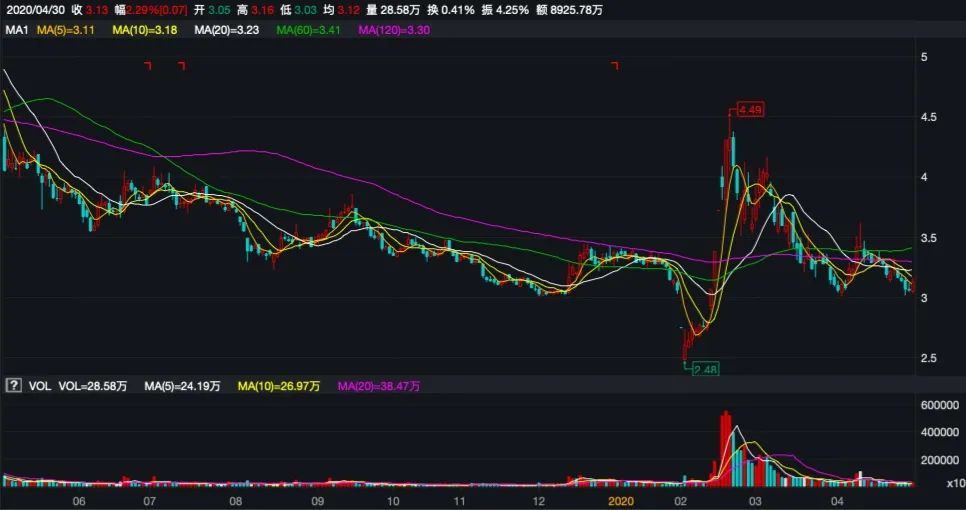Click the 4.49 high price marker
This screenshot has width=966, height=510.
pos(750,109)
